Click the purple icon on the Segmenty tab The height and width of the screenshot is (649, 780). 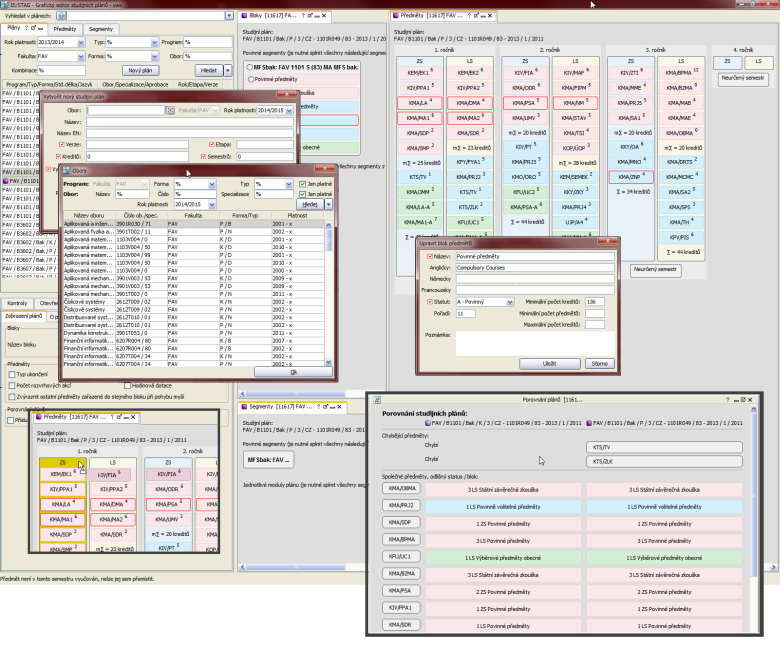244,407
